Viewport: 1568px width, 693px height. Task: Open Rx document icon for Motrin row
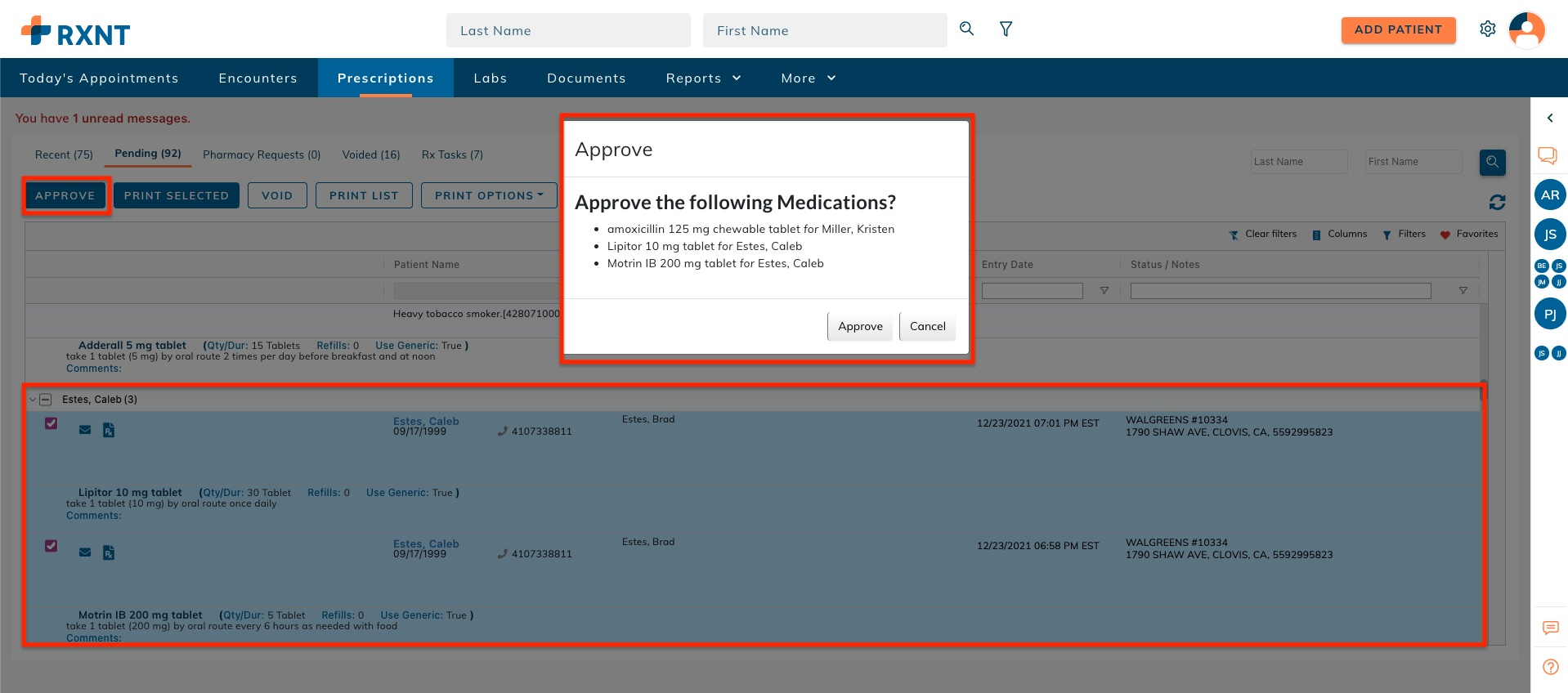(x=109, y=553)
